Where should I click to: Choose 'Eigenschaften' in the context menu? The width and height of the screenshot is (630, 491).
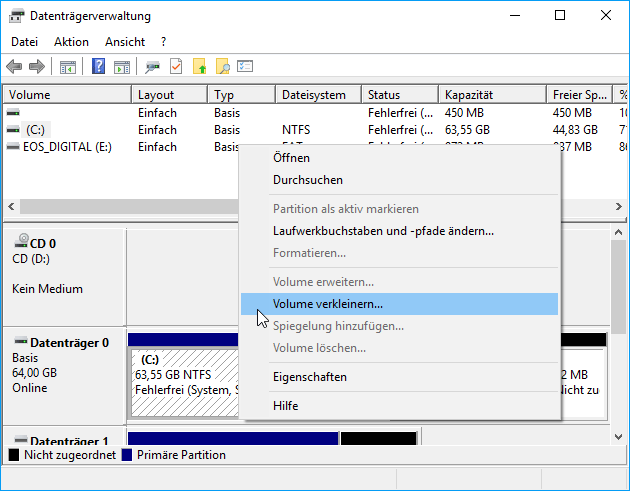pyautogui.click(x=310, y=377)
